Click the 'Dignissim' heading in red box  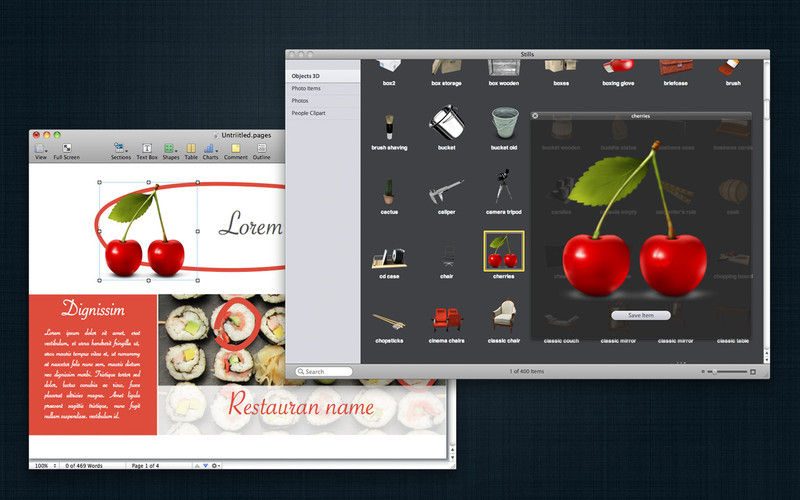click(x=93, y=309)
